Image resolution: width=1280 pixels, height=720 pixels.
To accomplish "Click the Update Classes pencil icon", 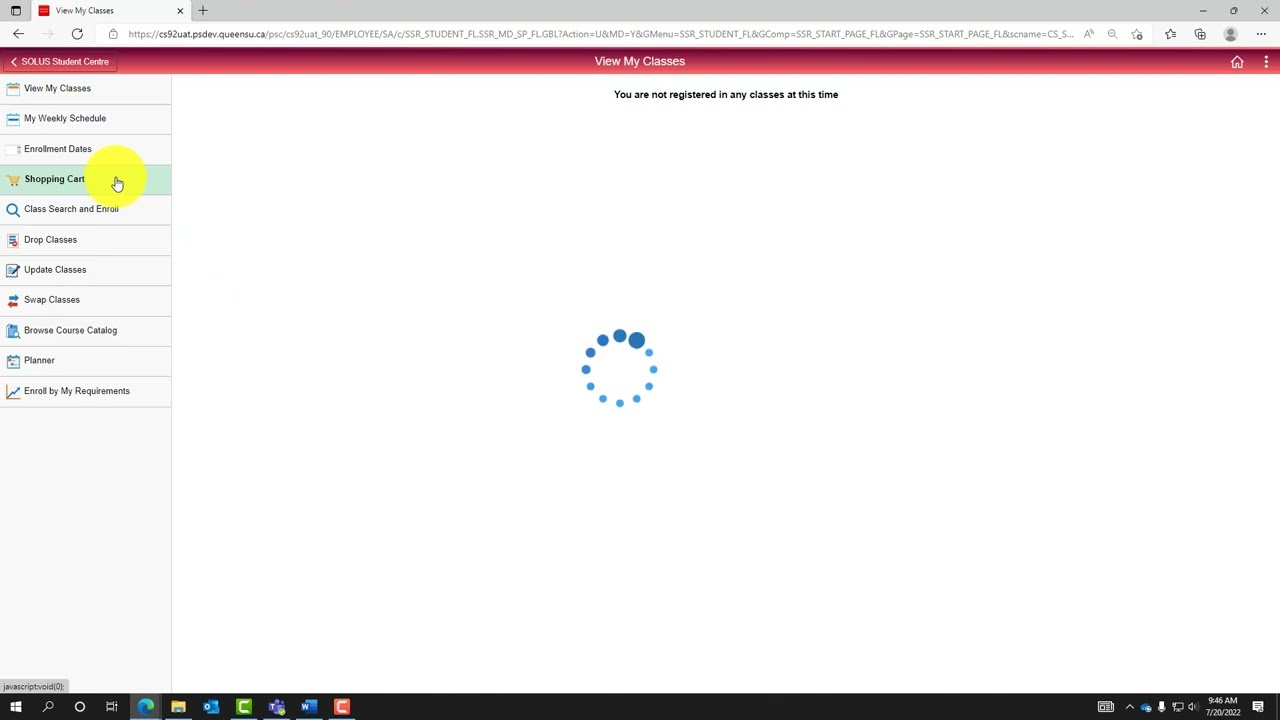I will [x=13, y=270].
